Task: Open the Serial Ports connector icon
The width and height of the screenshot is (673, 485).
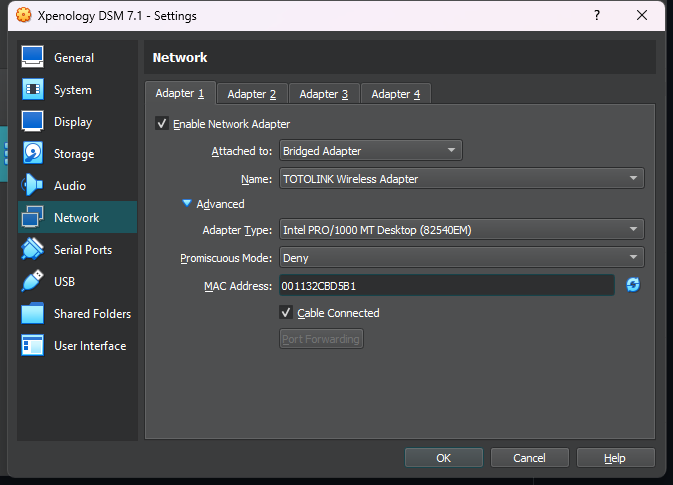Action: pos(32,249)
